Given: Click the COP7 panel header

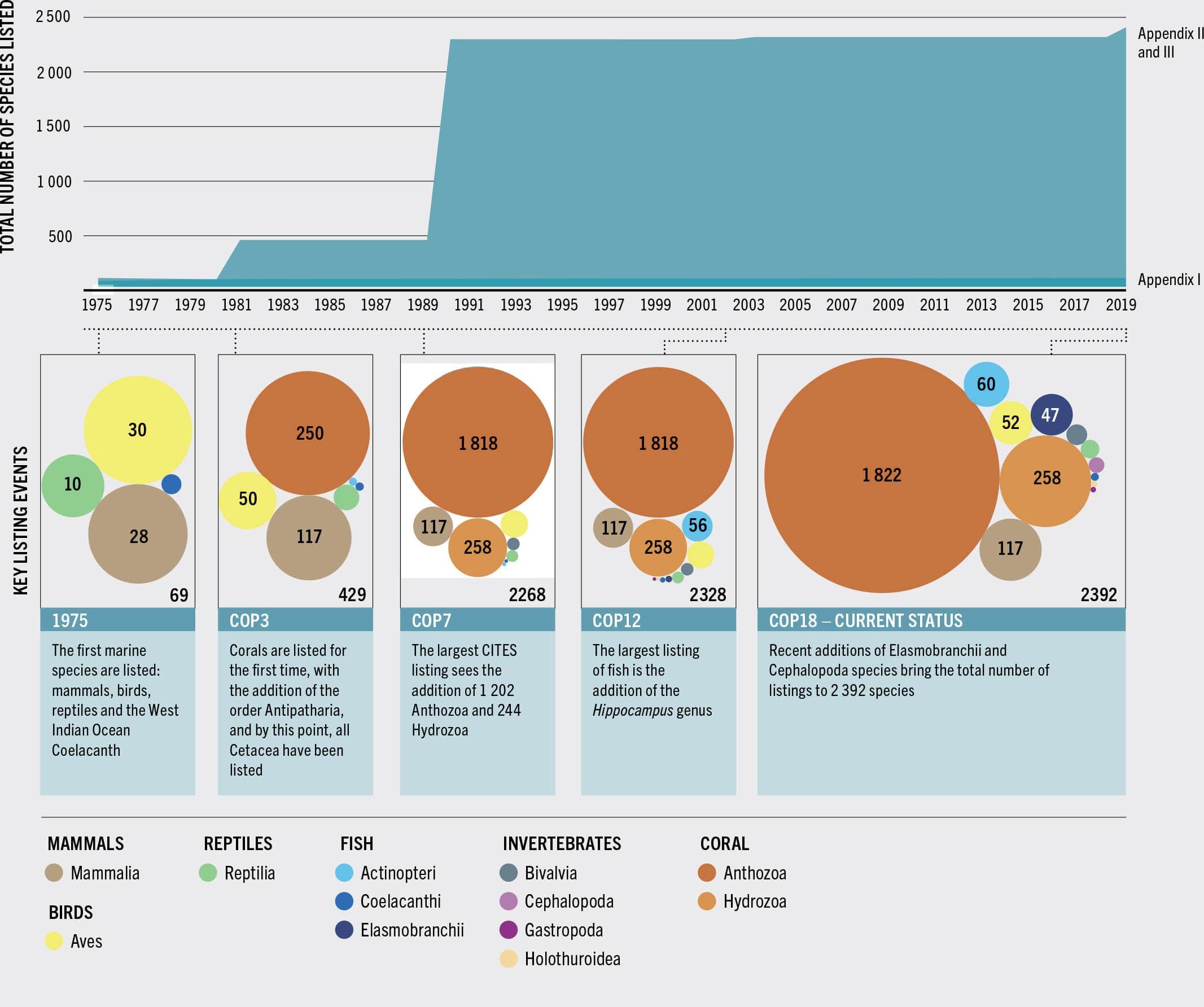Looking at the screenshot, I should tap(478, 620).
